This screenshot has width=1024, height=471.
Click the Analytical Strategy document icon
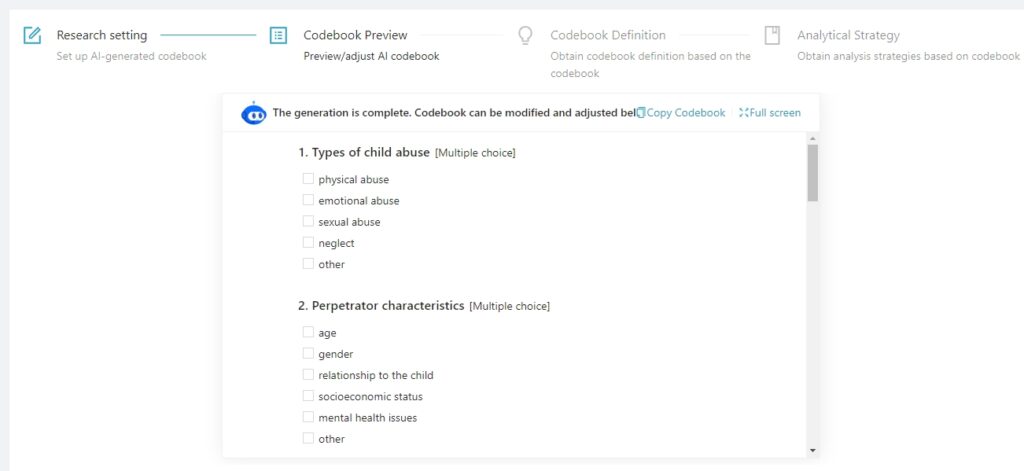[772, 35]
